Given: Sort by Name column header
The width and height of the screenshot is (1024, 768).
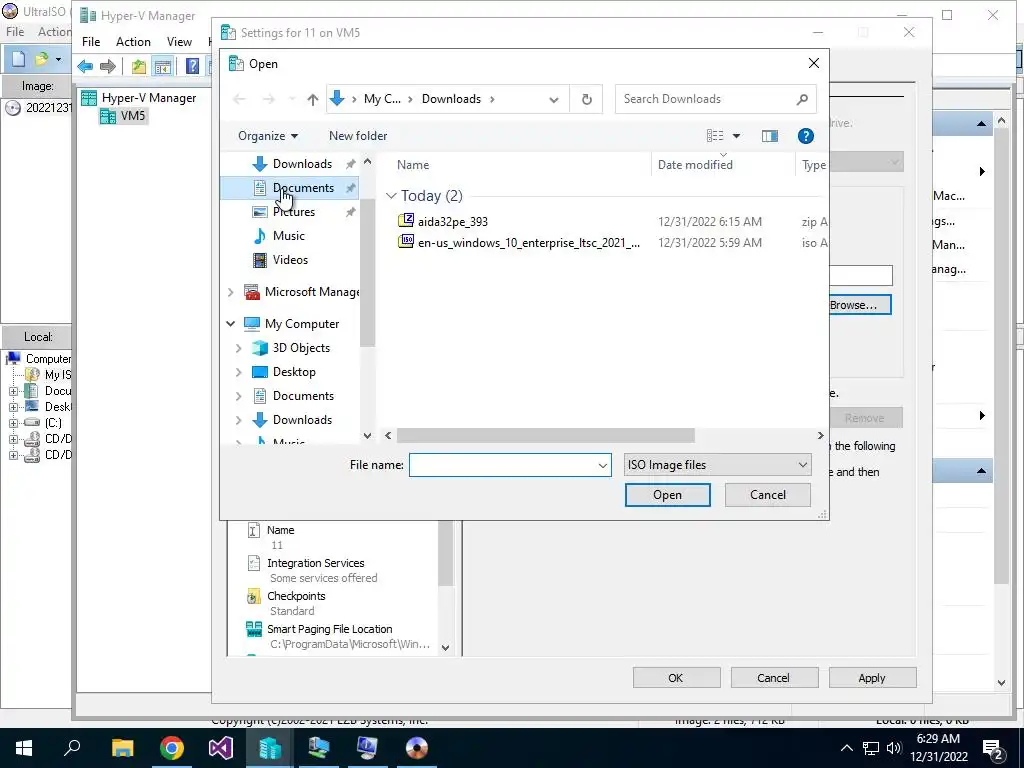Looking at the screenshot, I should pyautogui.click(x=413, y=165).
